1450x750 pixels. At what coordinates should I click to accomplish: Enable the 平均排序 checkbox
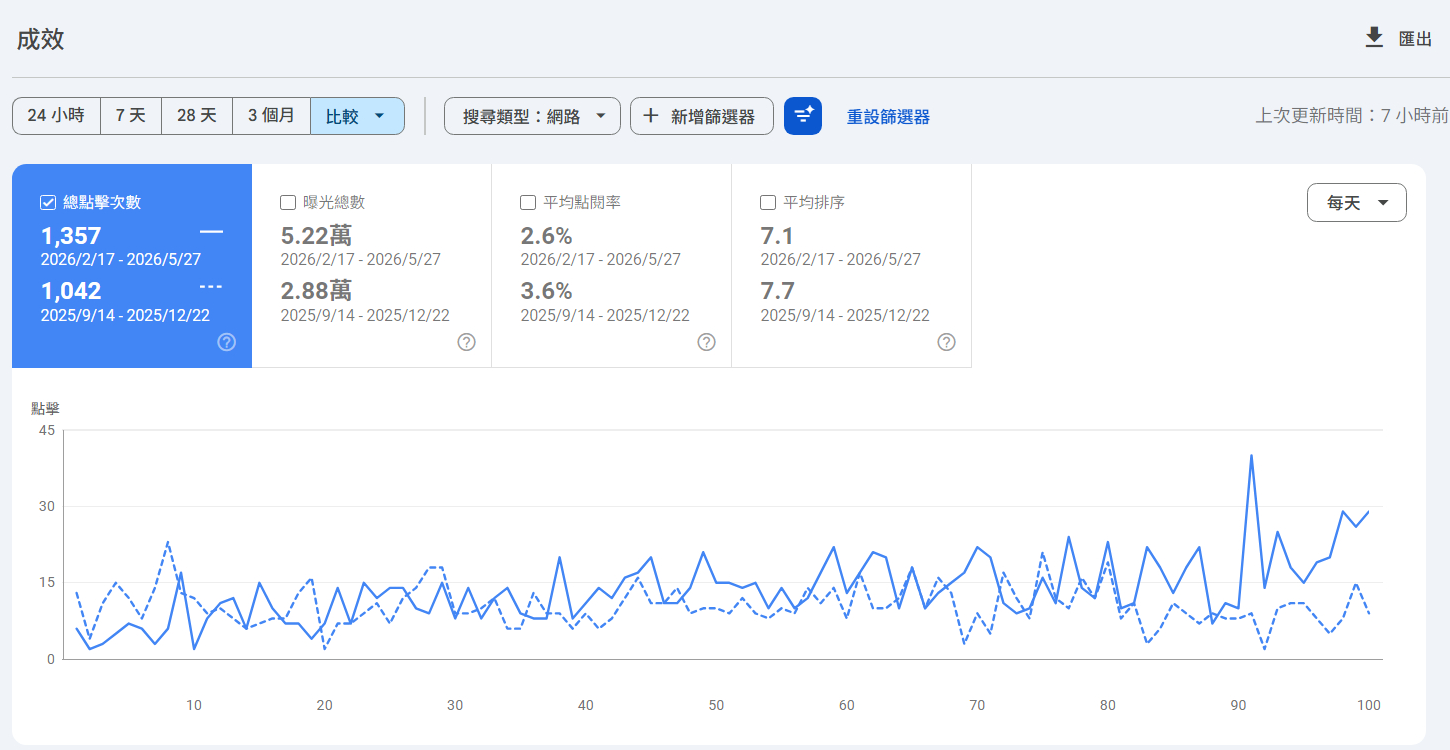coord(768,203)
